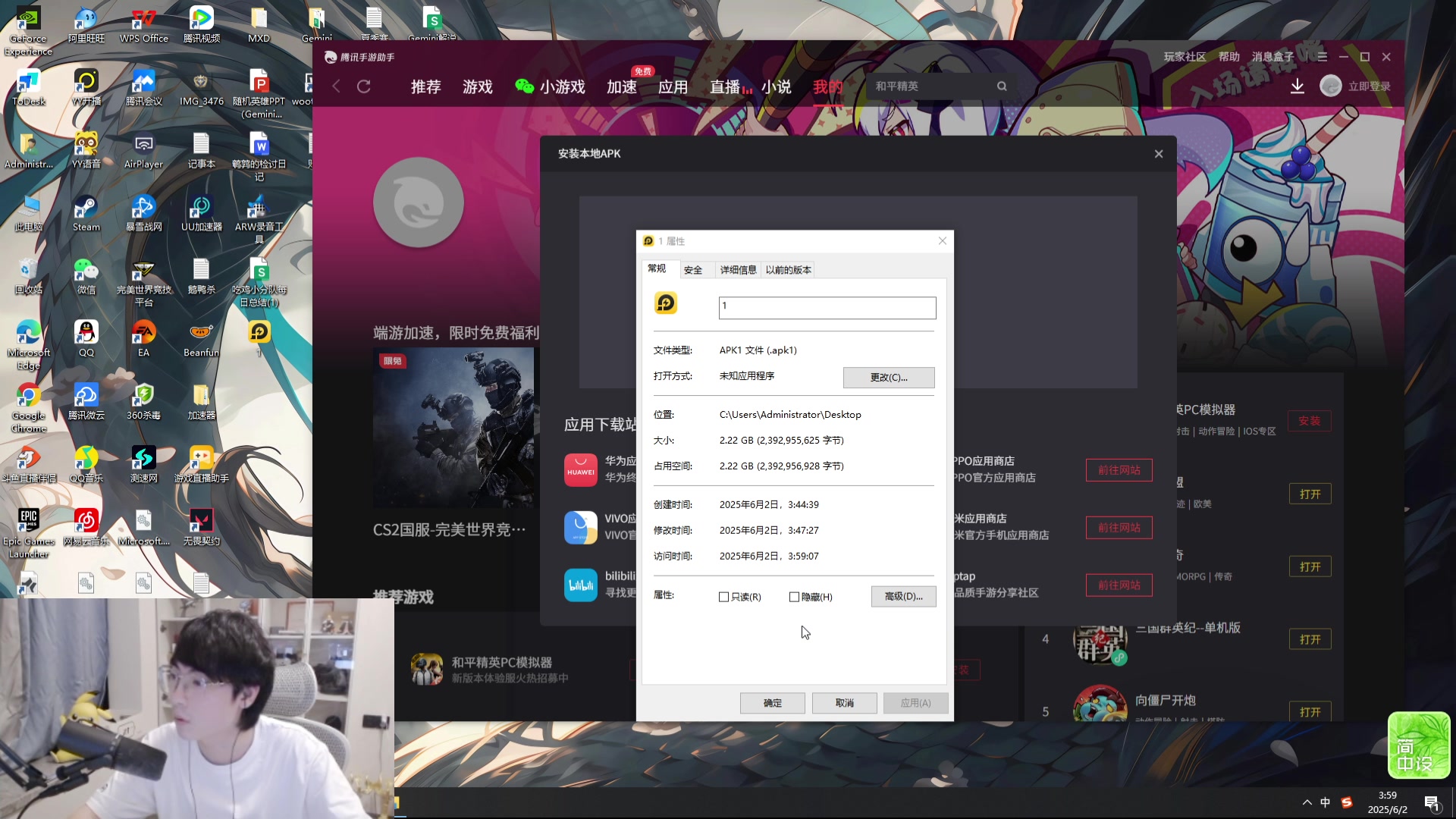
Task: Open the ToDesk desktop shortcut
Action: (x=29, y=88)
